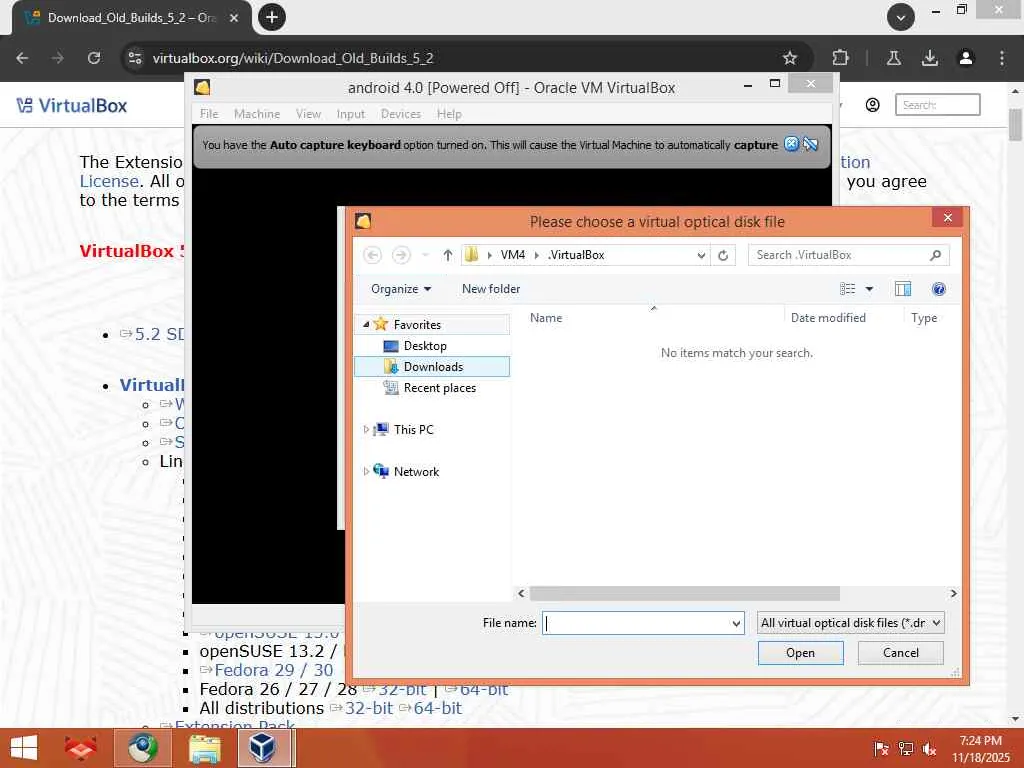
Task: Open a new Chrome tab
Action: pos(272,17)
